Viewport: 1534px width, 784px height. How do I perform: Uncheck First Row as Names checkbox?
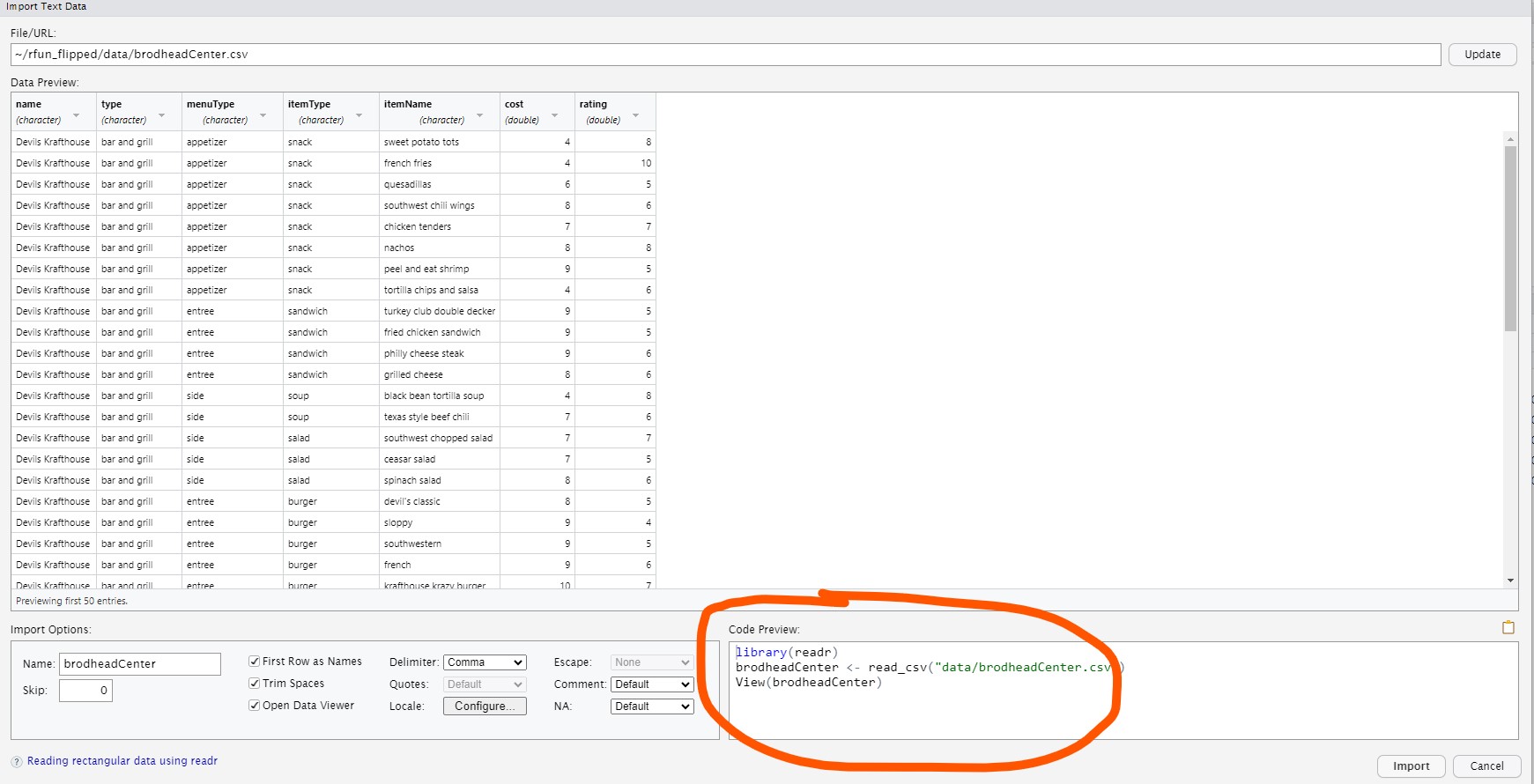click(255, 662)
